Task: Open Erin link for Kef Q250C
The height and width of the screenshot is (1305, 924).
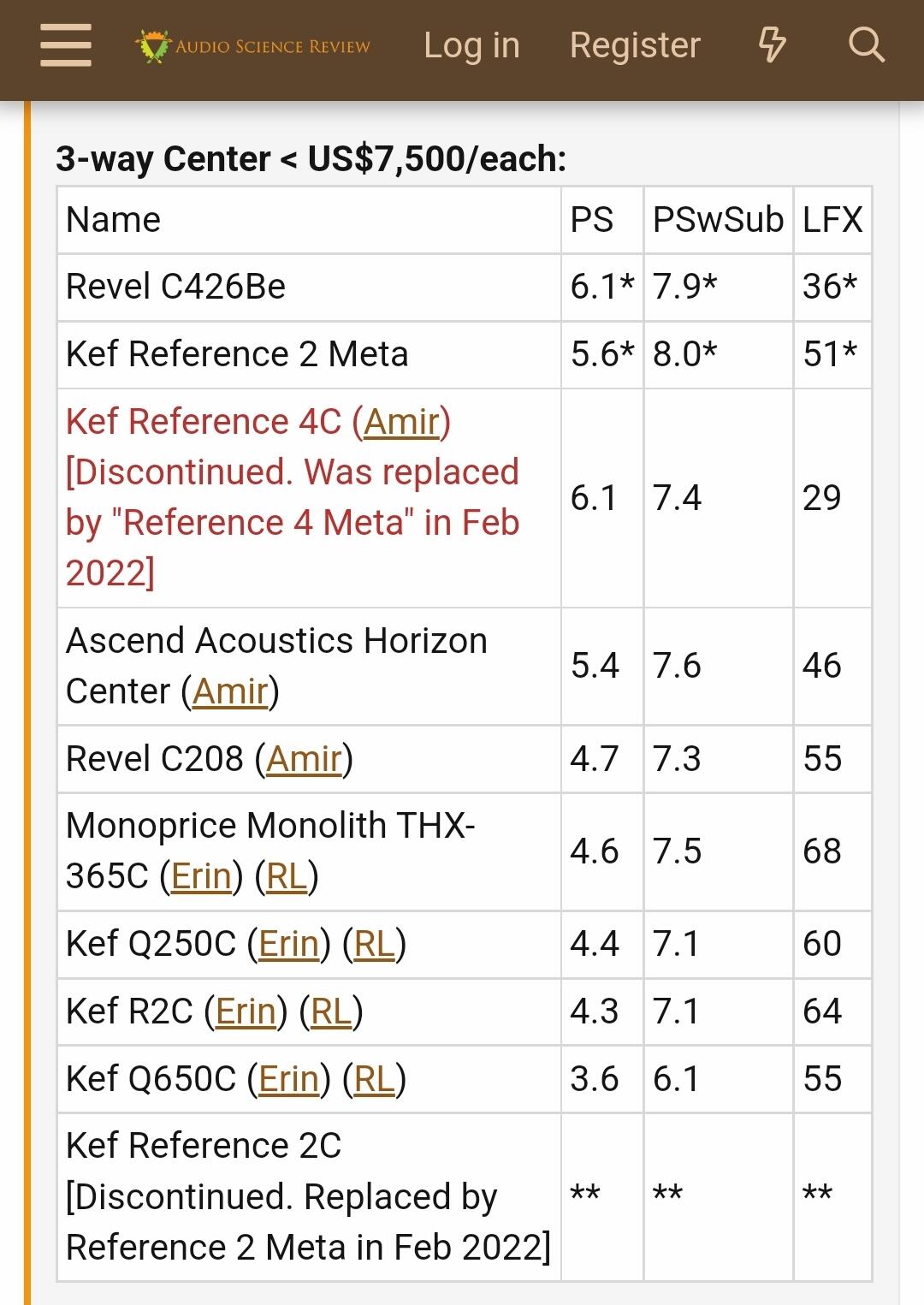Action: (288, 944)
